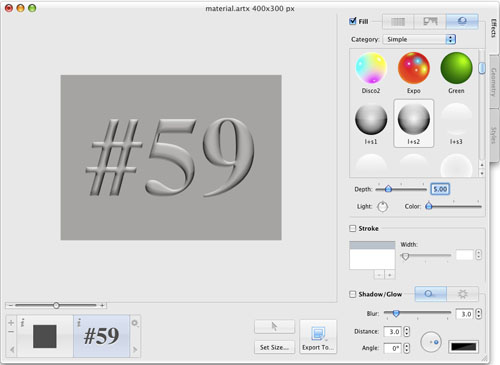Open info for the square layer
The height and width of the screenshot is (365, 500).
click(x=23, y=322)
